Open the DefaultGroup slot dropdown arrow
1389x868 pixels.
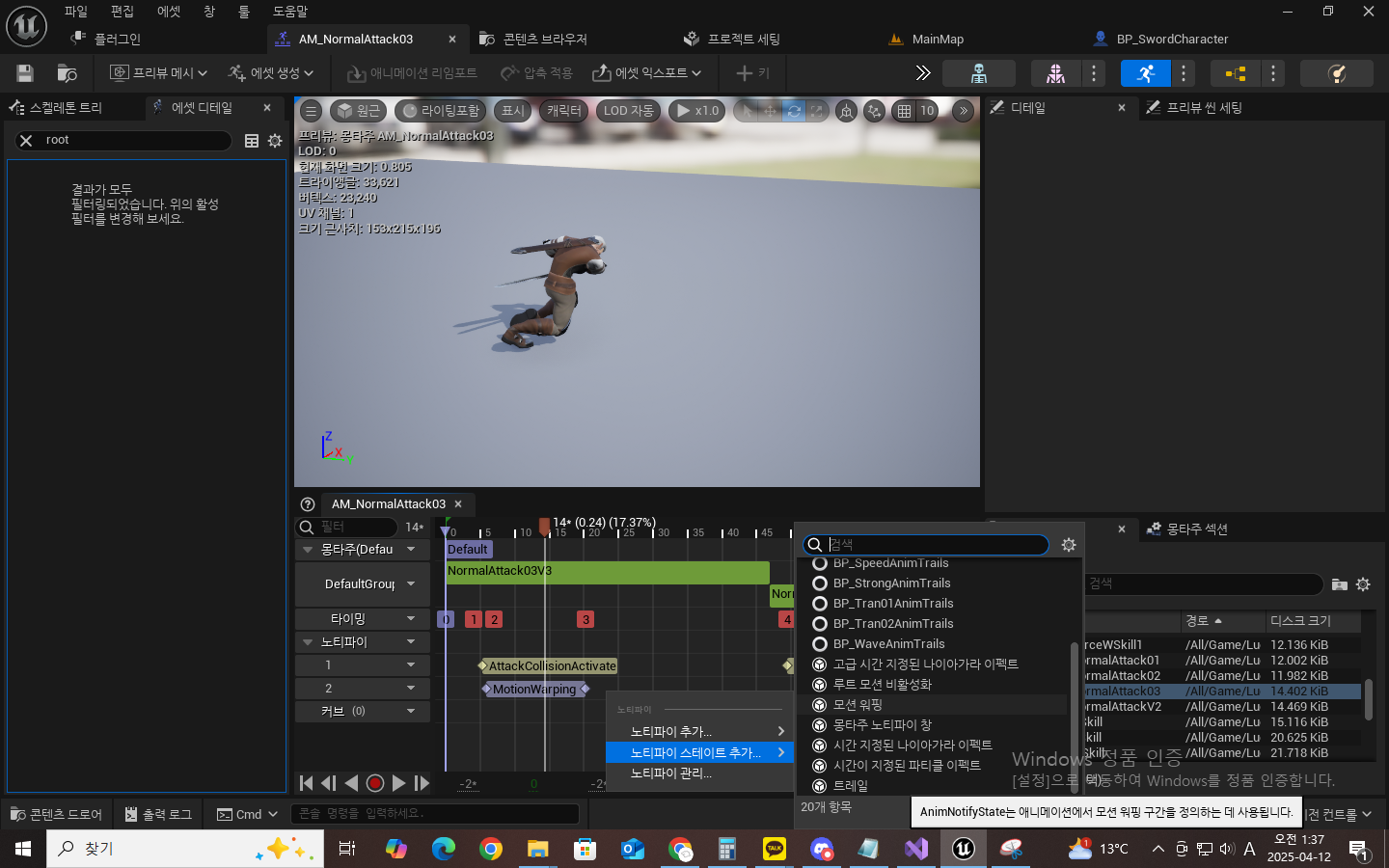411,584
